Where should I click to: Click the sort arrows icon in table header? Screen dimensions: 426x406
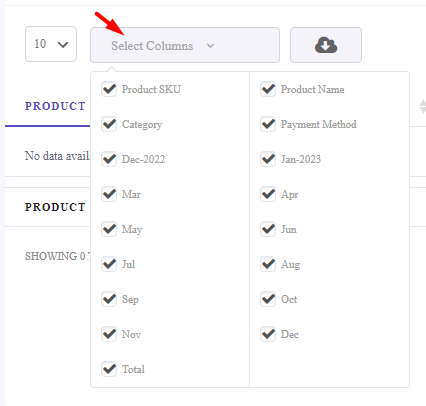click(x=422, y=106)
